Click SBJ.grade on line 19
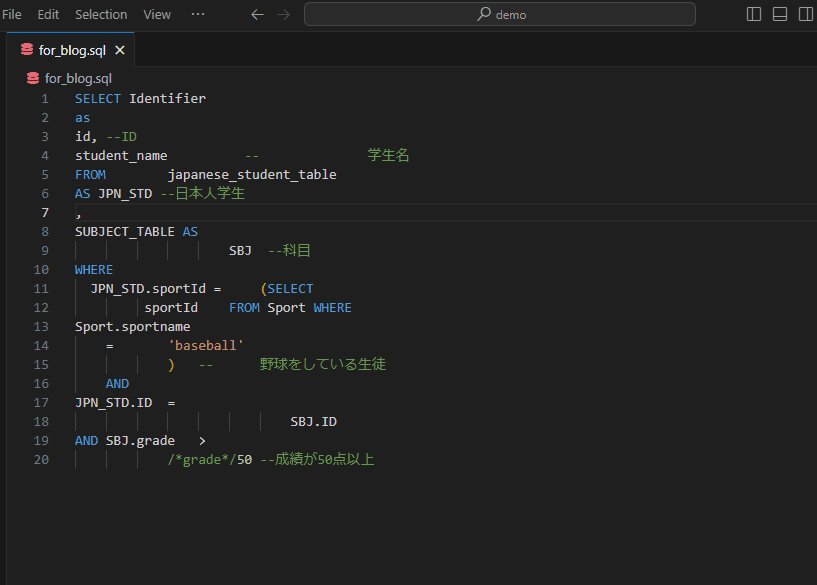 [x=140, y=441]
